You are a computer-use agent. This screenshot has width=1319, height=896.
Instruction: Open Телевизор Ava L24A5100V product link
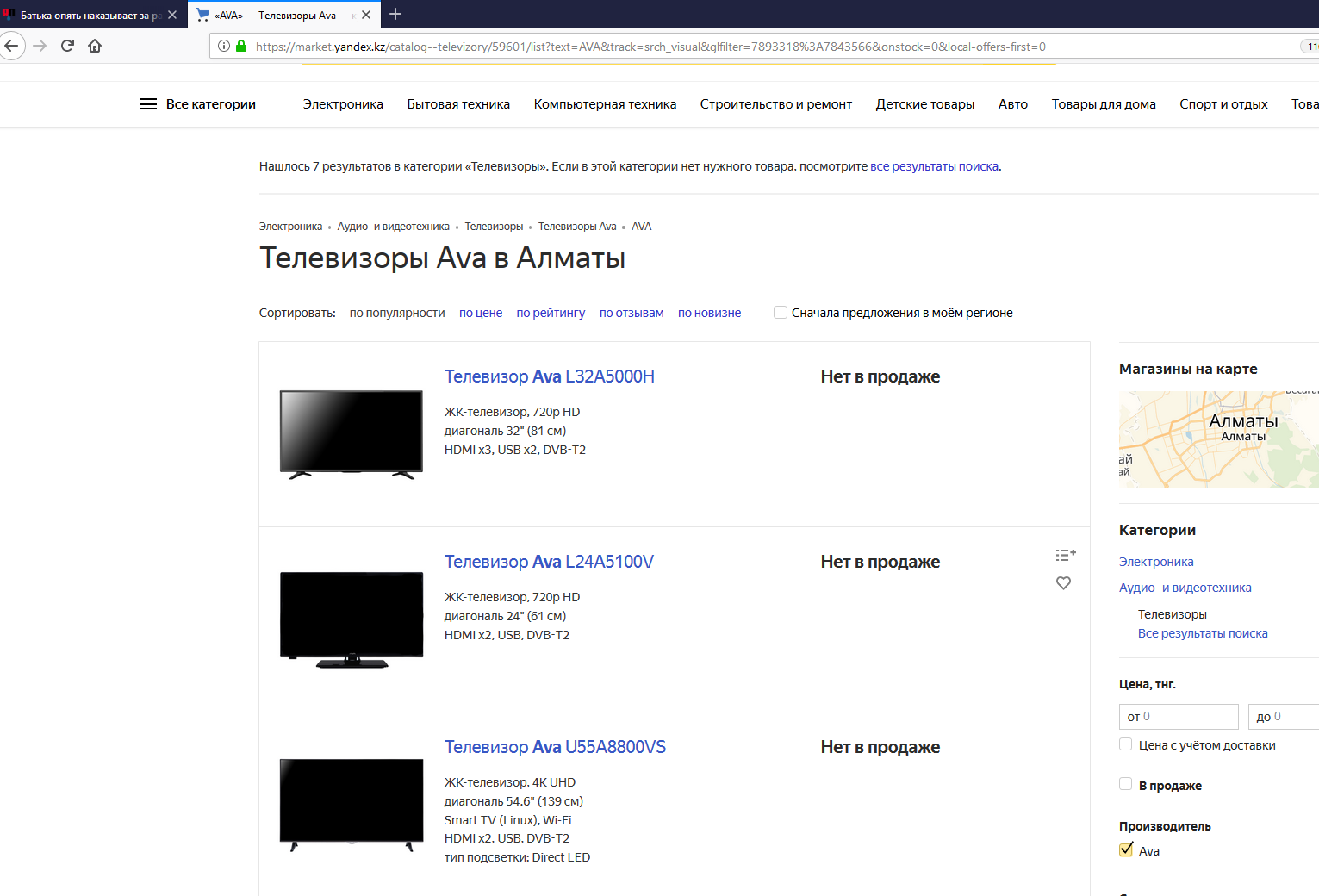pos(549,562)
